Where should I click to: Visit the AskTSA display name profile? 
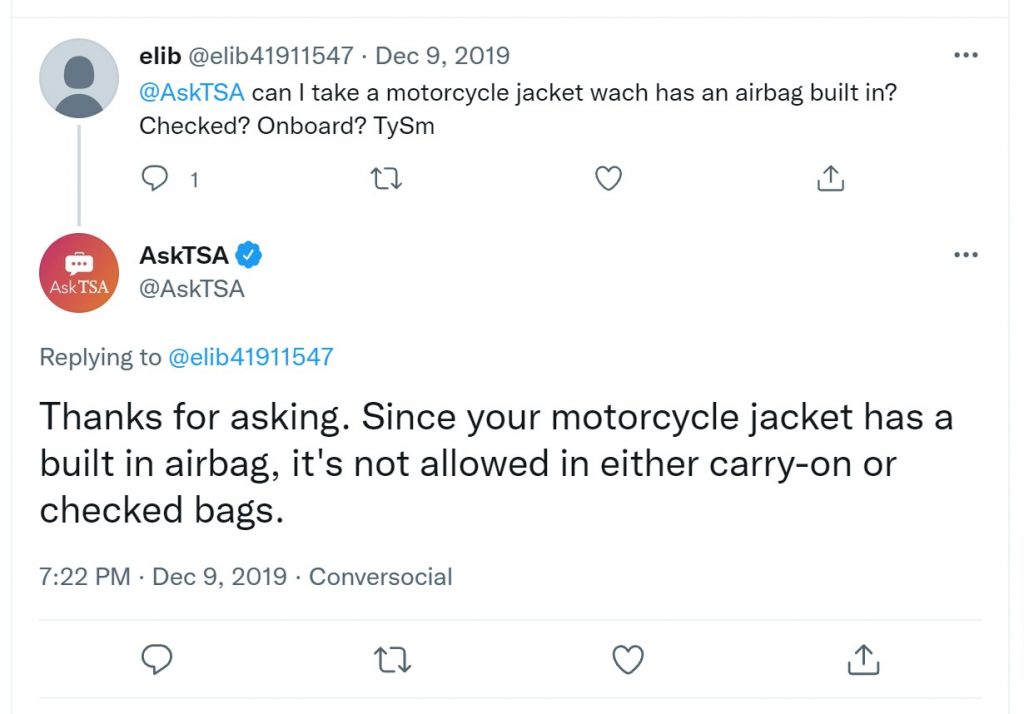click(184, 255)
